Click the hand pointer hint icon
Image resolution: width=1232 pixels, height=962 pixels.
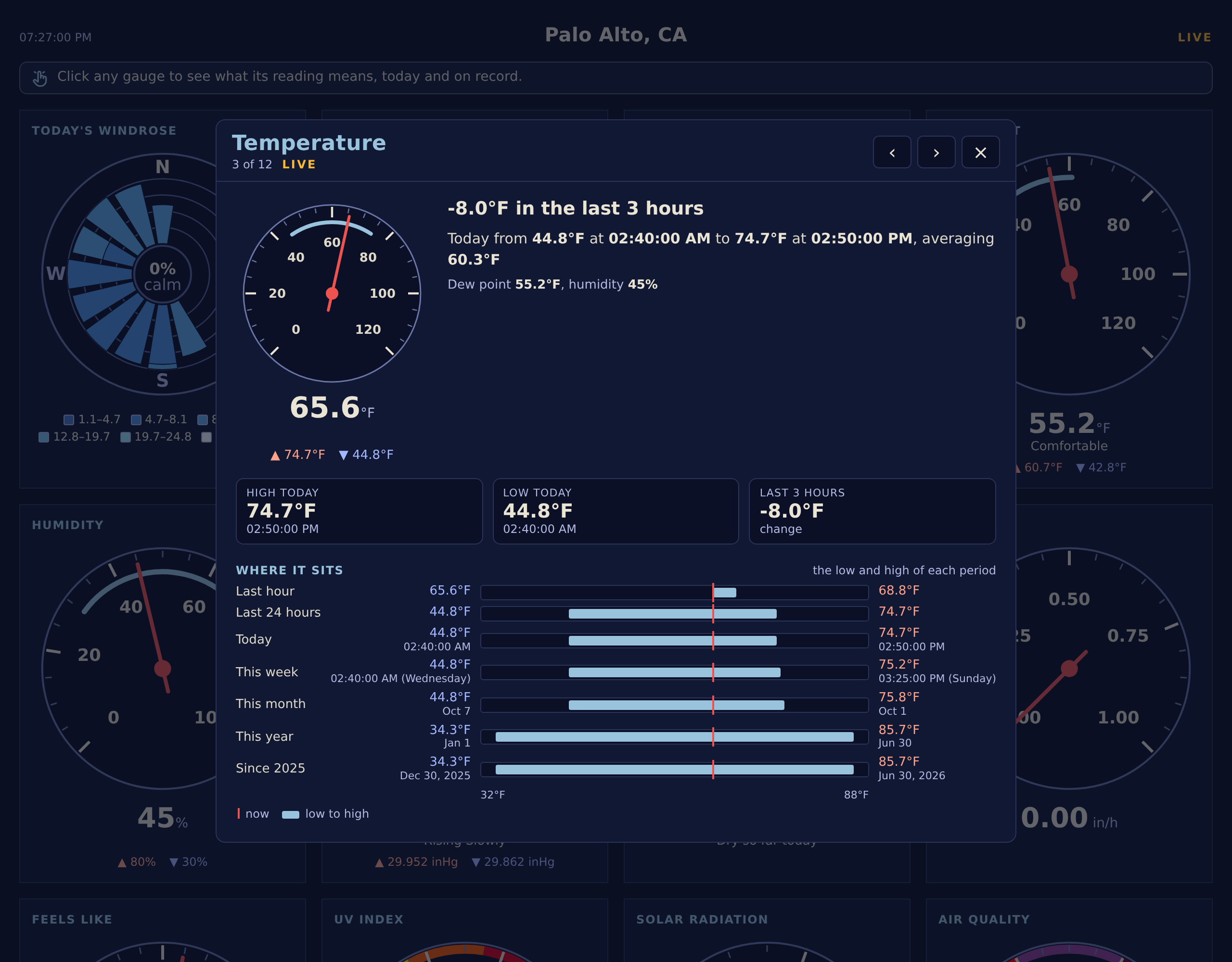tap(40, 78)
